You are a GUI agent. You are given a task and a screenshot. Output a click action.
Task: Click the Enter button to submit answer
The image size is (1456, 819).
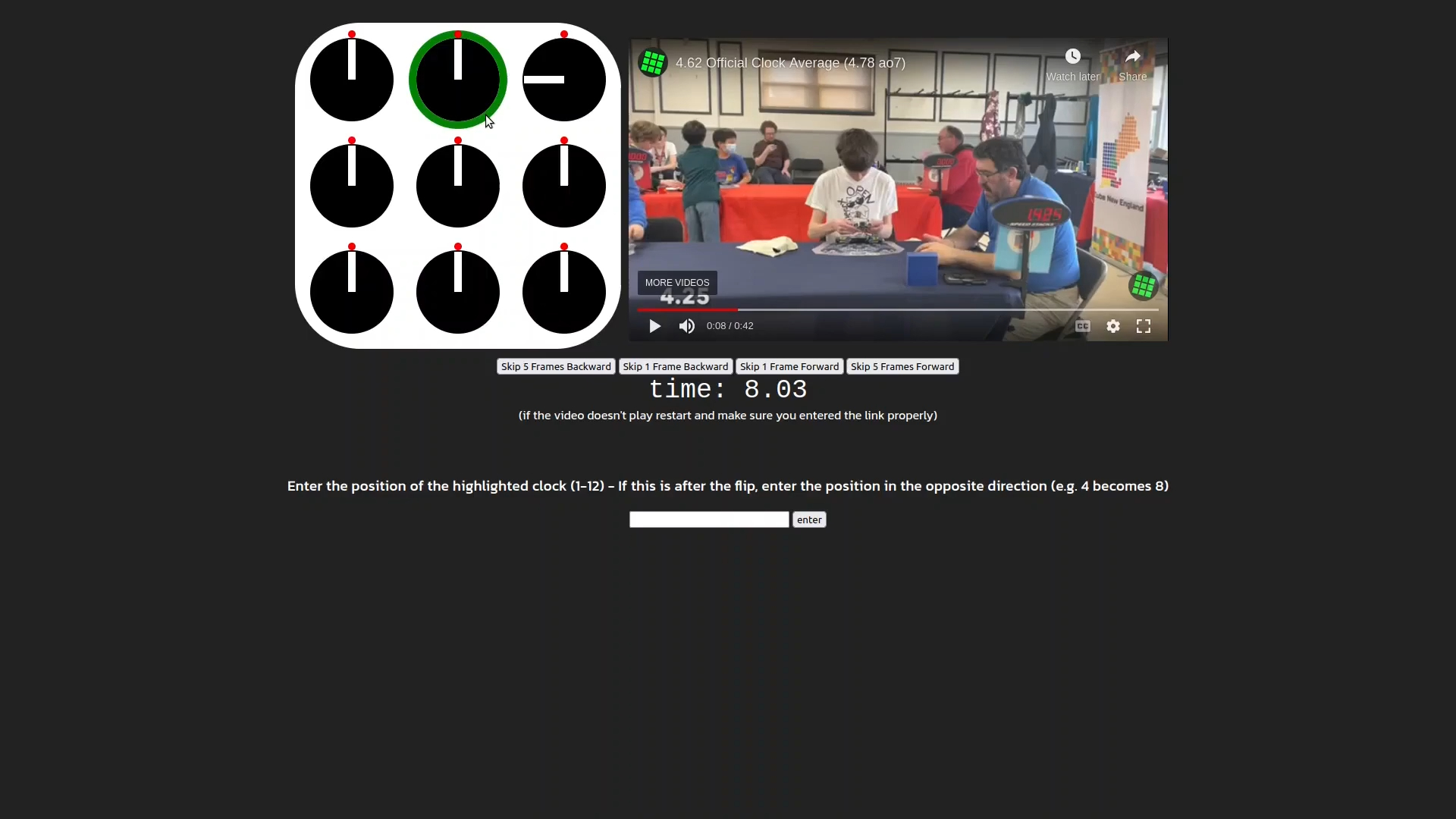coord(809,519)
